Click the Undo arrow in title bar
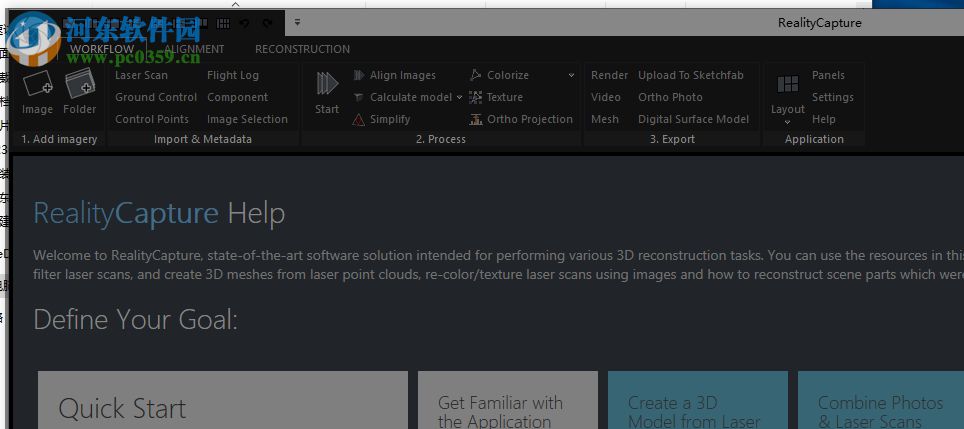 click(x=245, y=23)
